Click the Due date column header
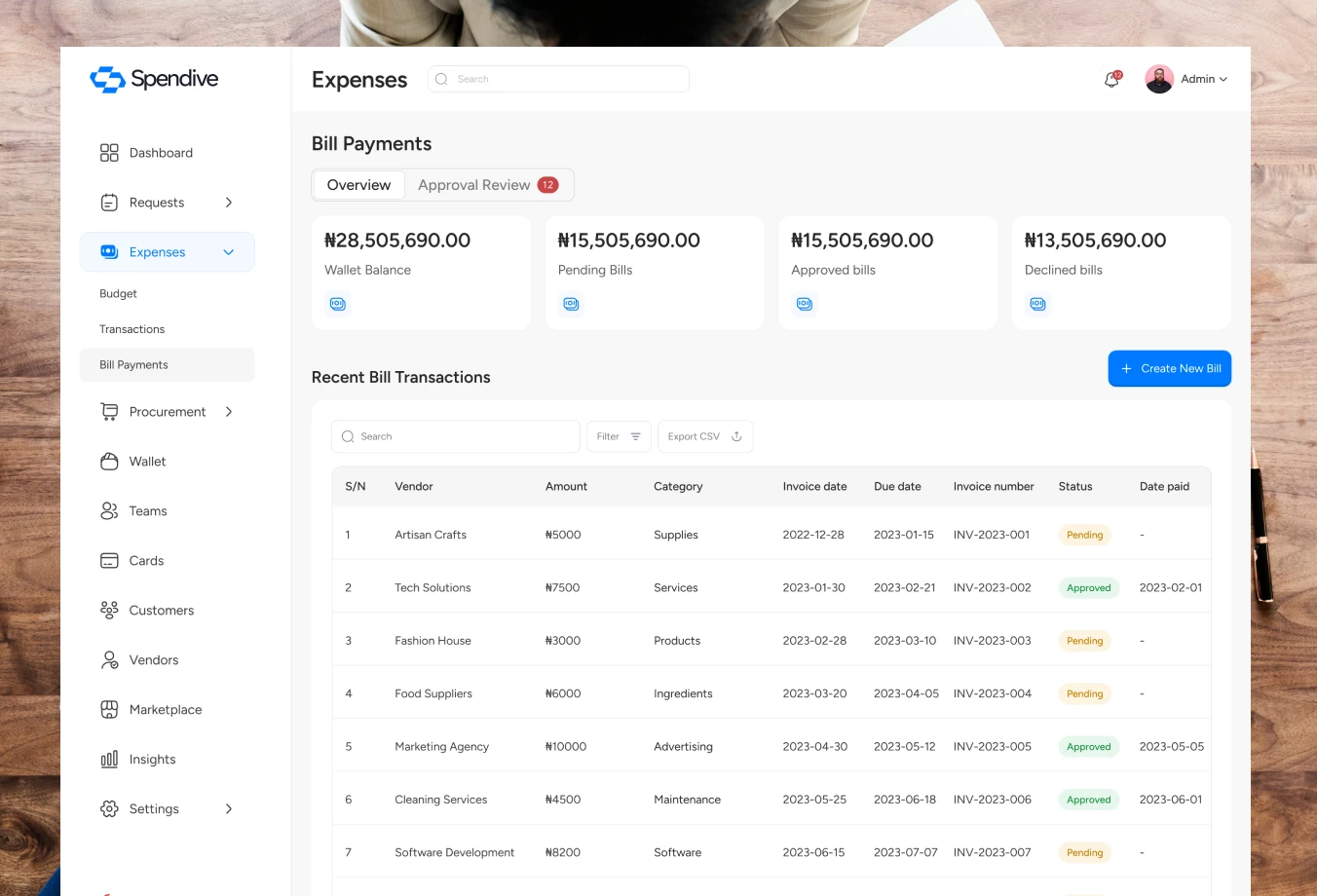The height and width of the screenshot is (896, 1317). coord(897,486)
